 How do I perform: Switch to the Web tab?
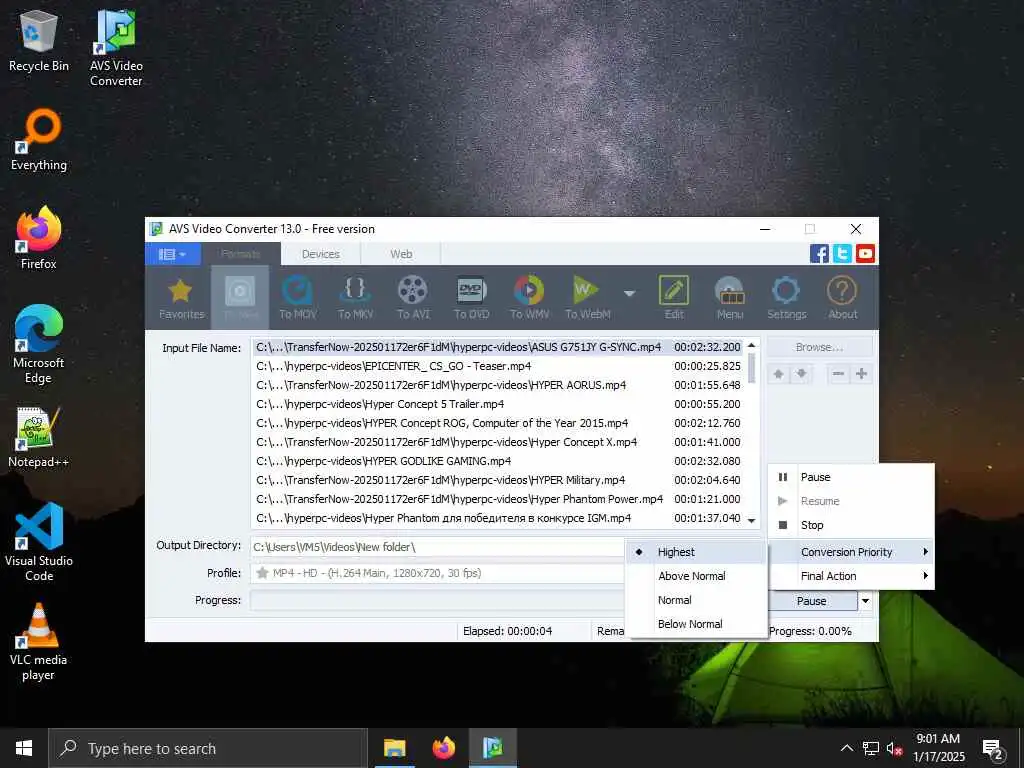401,254
